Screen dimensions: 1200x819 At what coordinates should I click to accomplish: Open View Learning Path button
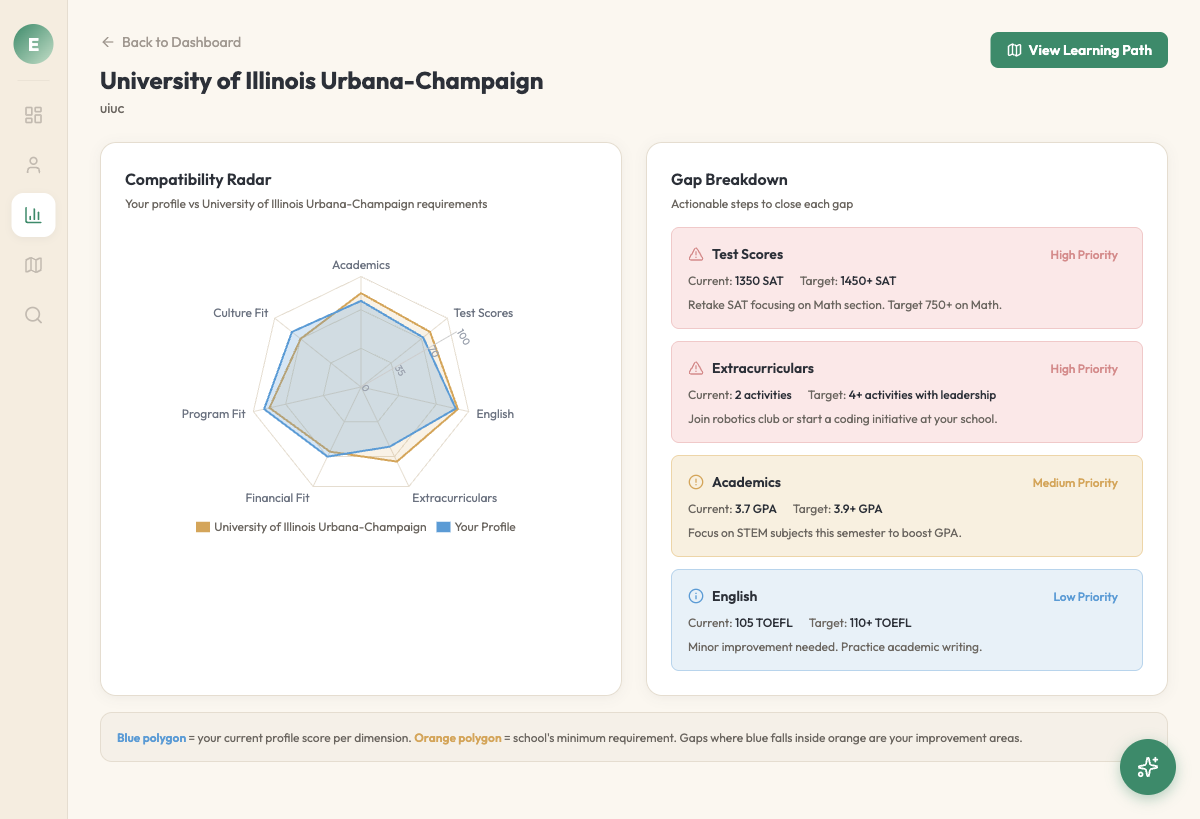[1079, 50]
